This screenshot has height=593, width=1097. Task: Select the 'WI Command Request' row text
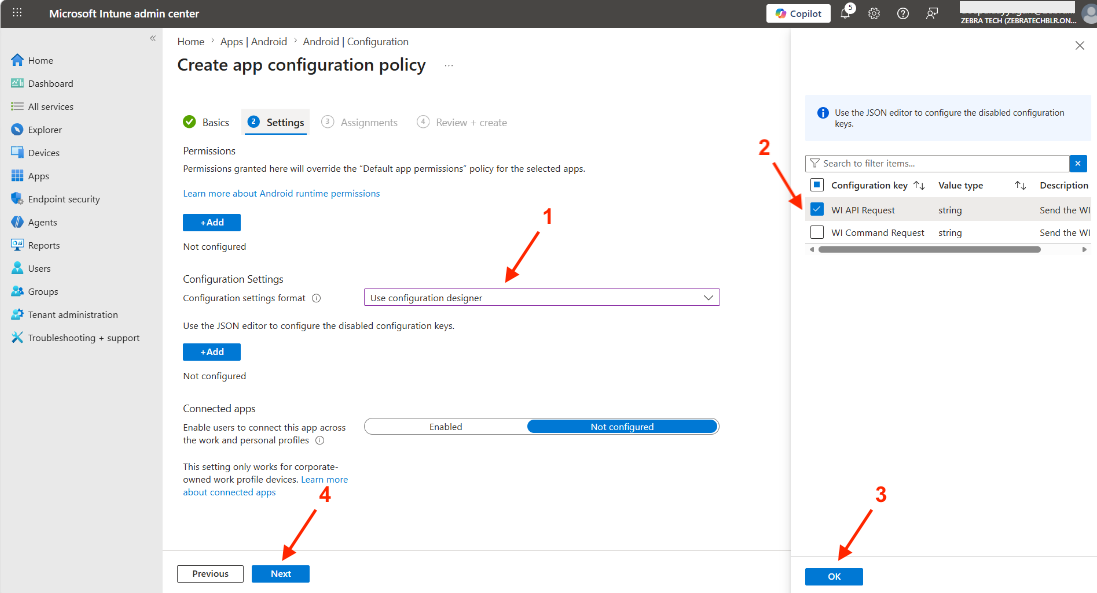[x=877, y=232]
